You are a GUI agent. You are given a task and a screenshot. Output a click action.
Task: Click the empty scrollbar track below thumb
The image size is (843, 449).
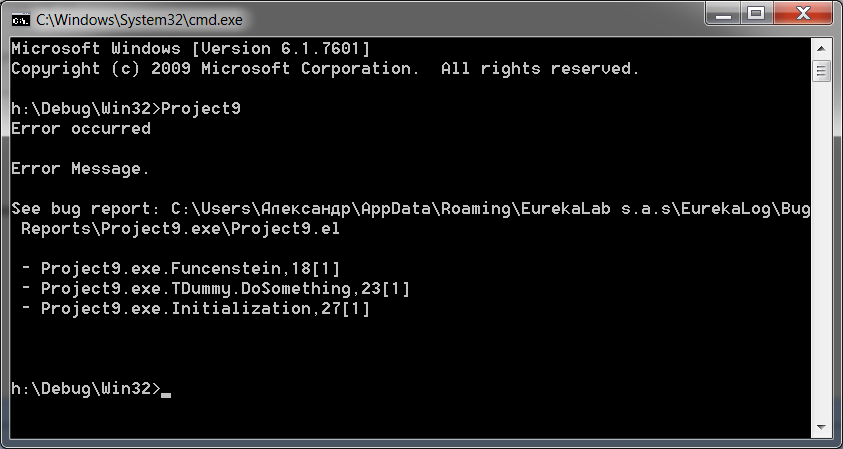821,250
